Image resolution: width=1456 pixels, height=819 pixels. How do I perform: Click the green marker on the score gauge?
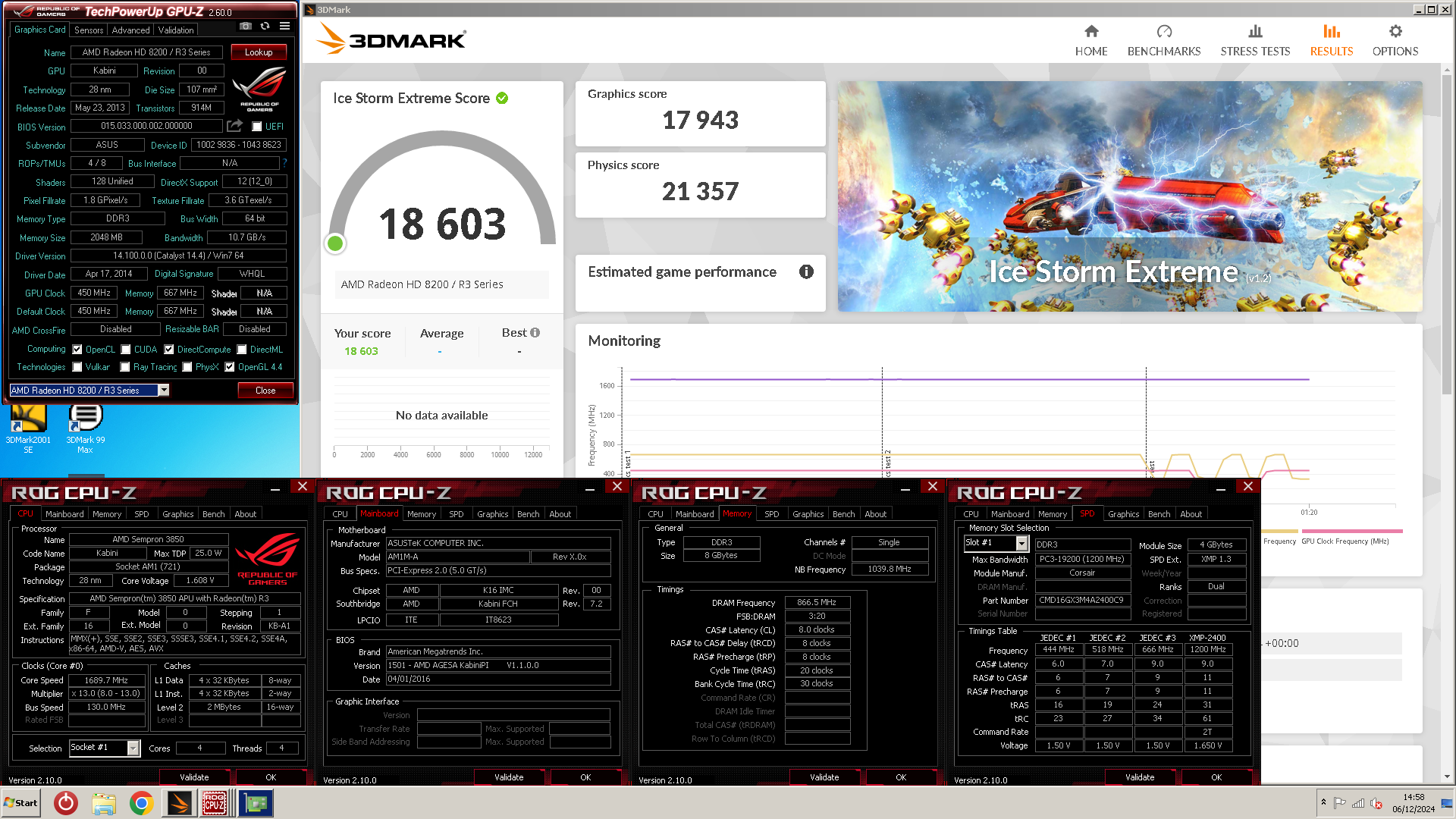coord(335,243)
